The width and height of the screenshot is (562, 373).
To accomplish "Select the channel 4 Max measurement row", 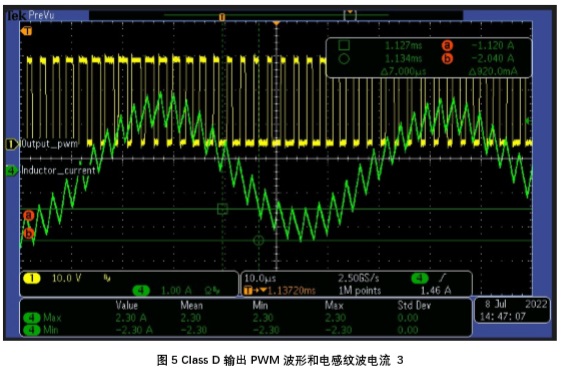I will 246,317.
